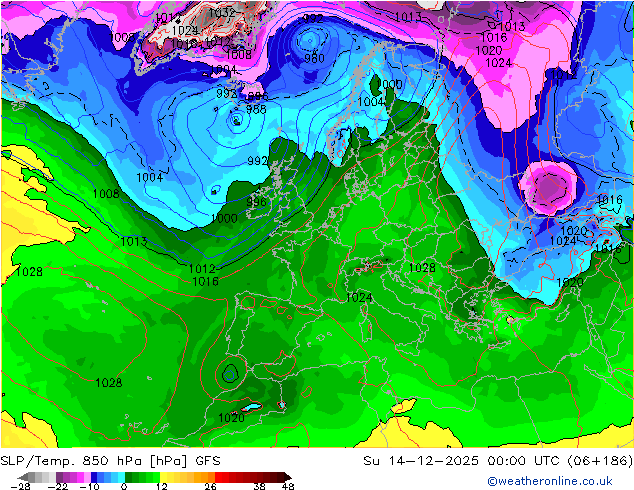The image size is (634, 490).
Task: Click the '988' isobar label near Iceland
Action: (x=256, y=109)
